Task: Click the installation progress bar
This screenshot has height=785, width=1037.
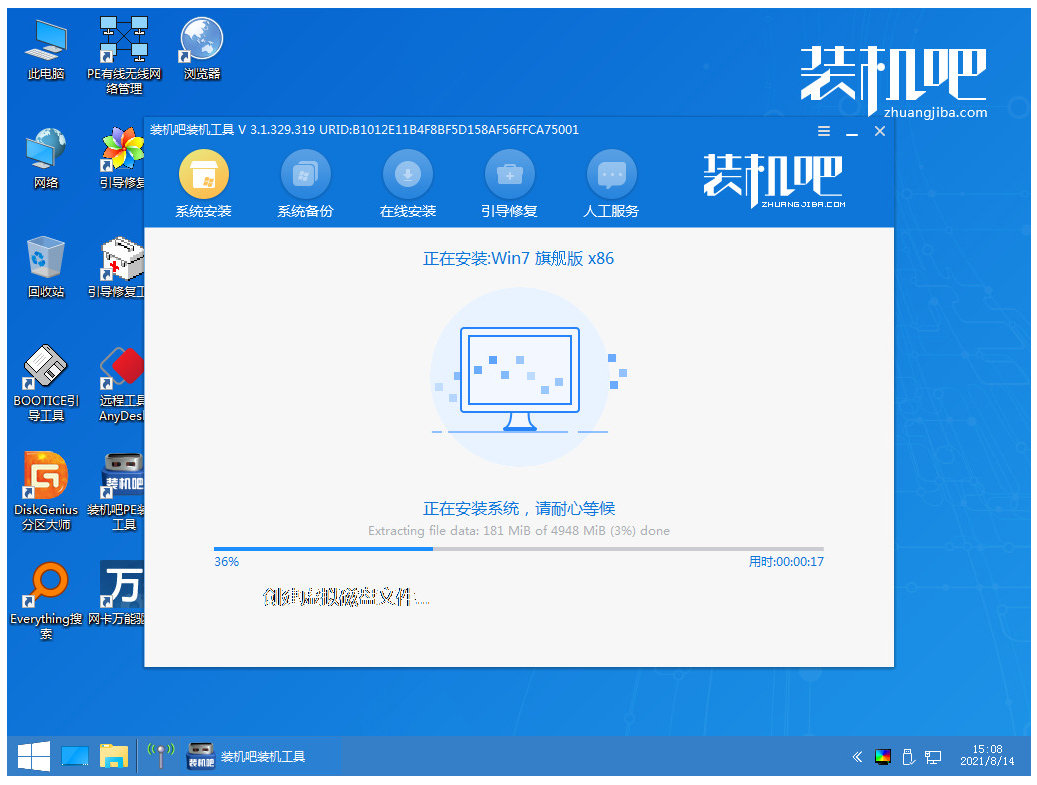Action: click(518, 548)
